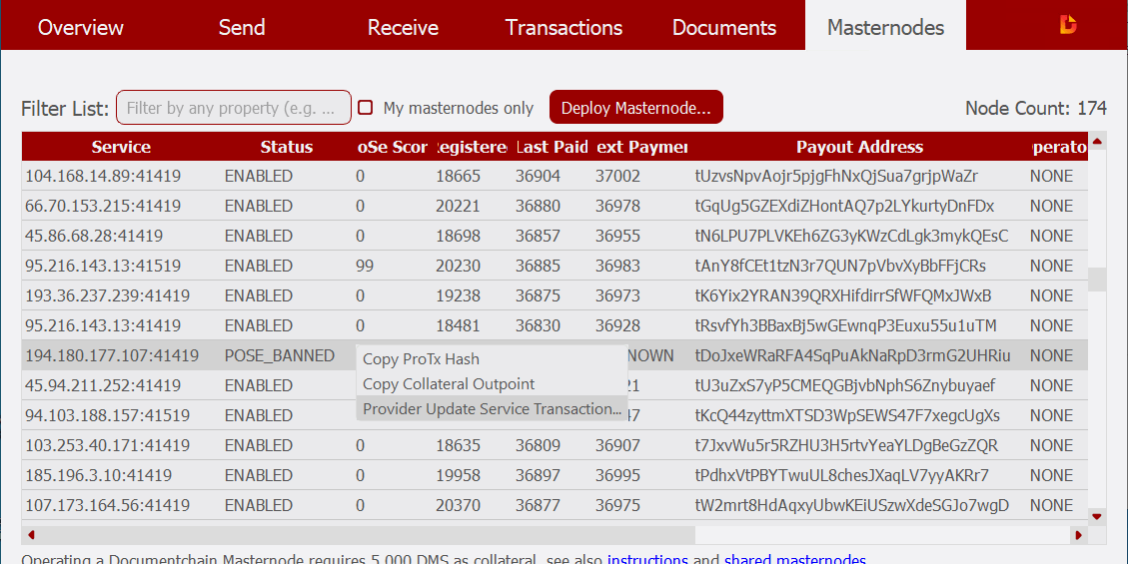Go to the Documents tab

coord(724,27)
